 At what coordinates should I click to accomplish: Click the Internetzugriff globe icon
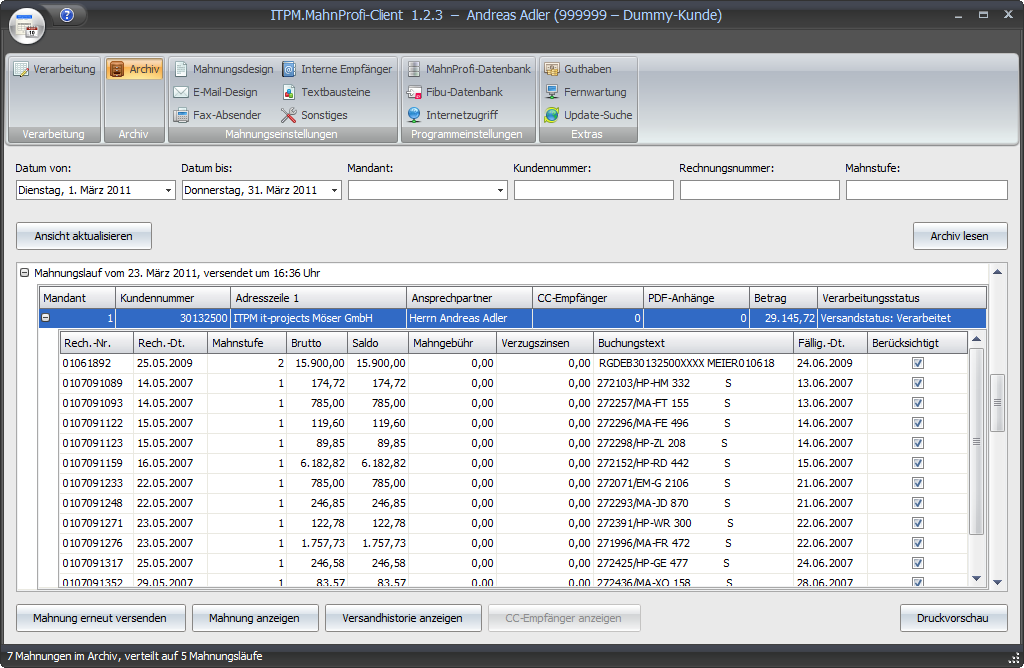coord(414,116)
